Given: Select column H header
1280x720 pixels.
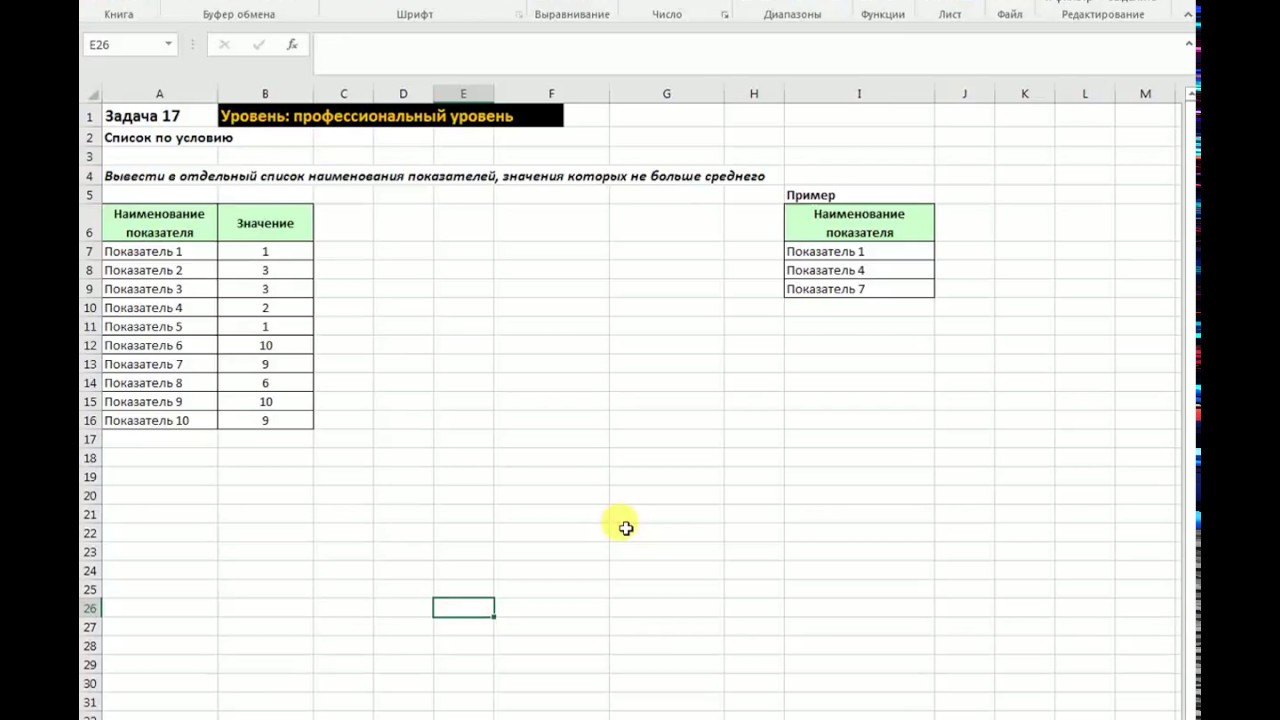Looking at the screenshot, I should click(x=754, y=94).
